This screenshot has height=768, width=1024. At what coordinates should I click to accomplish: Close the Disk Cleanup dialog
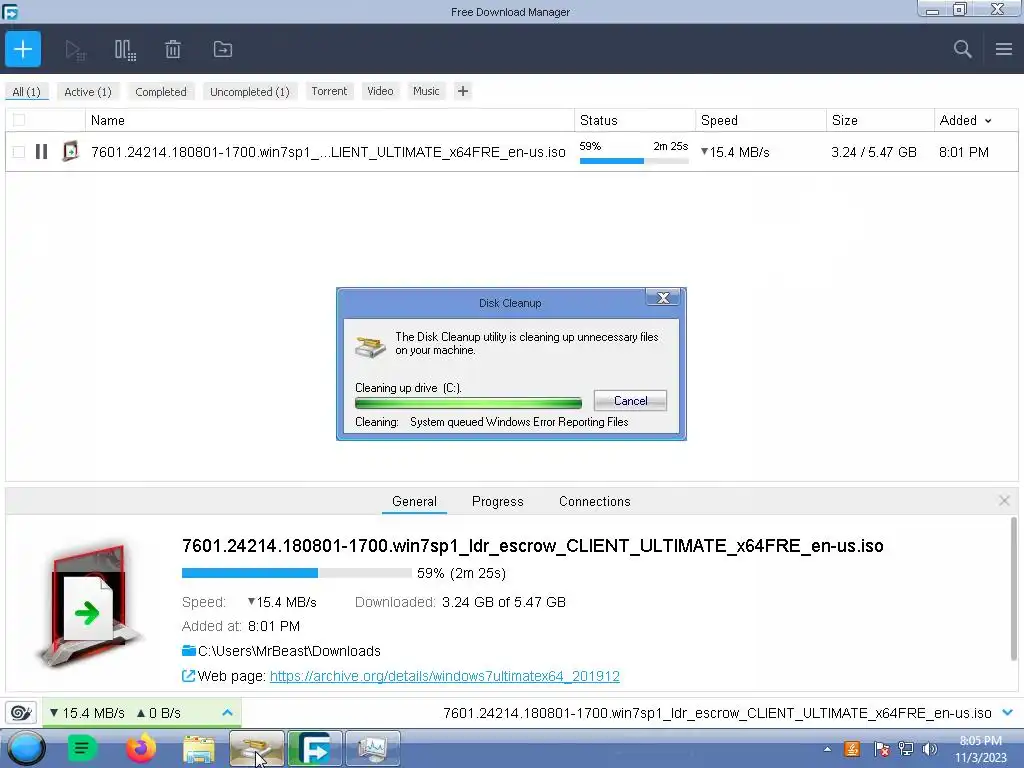tap(663, 298)
